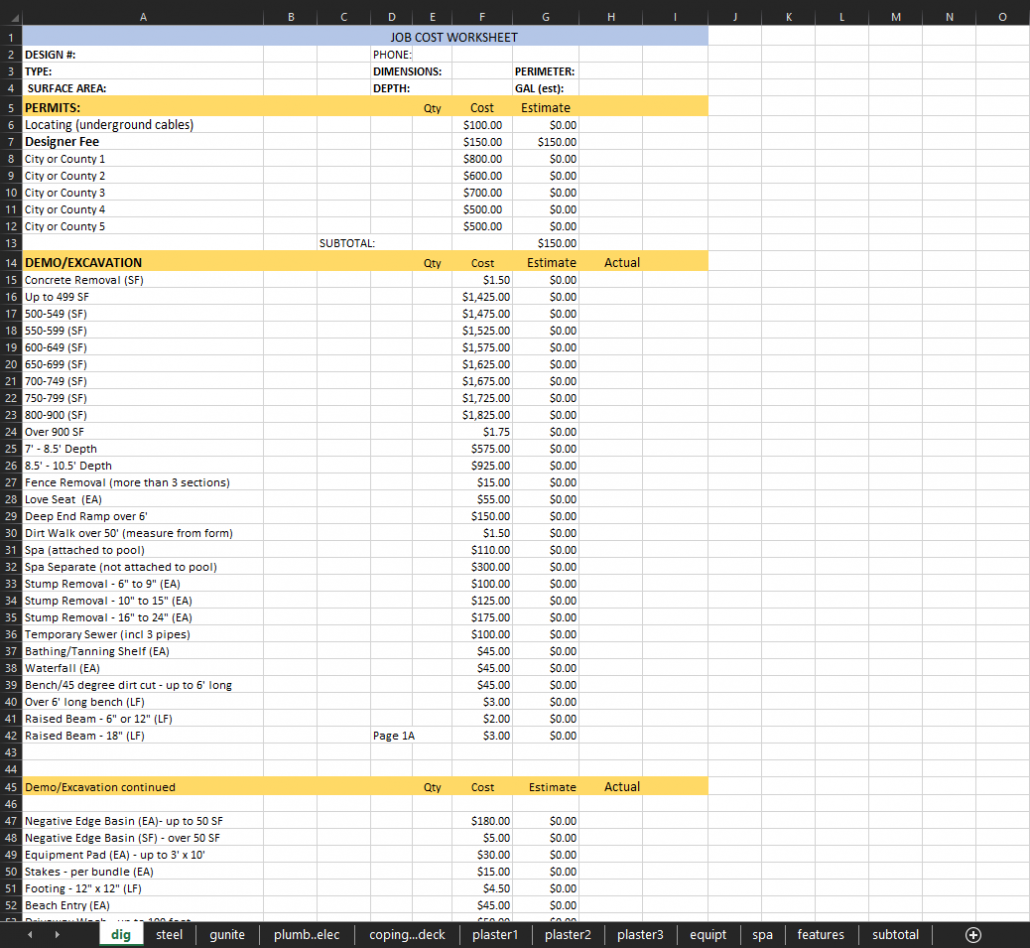Select the Page 1A cell
The height and width of the screenshot is (948, 1030).
click(x=393, y=736)
